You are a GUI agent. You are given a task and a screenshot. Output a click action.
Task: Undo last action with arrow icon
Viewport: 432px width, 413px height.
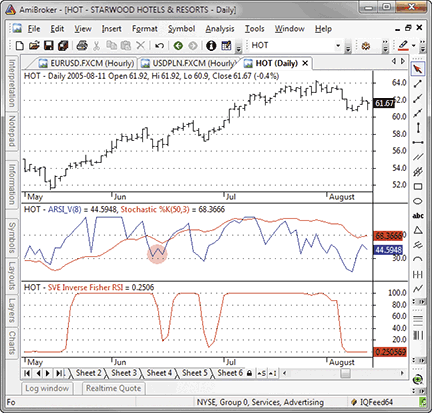[x=160, y=45]
